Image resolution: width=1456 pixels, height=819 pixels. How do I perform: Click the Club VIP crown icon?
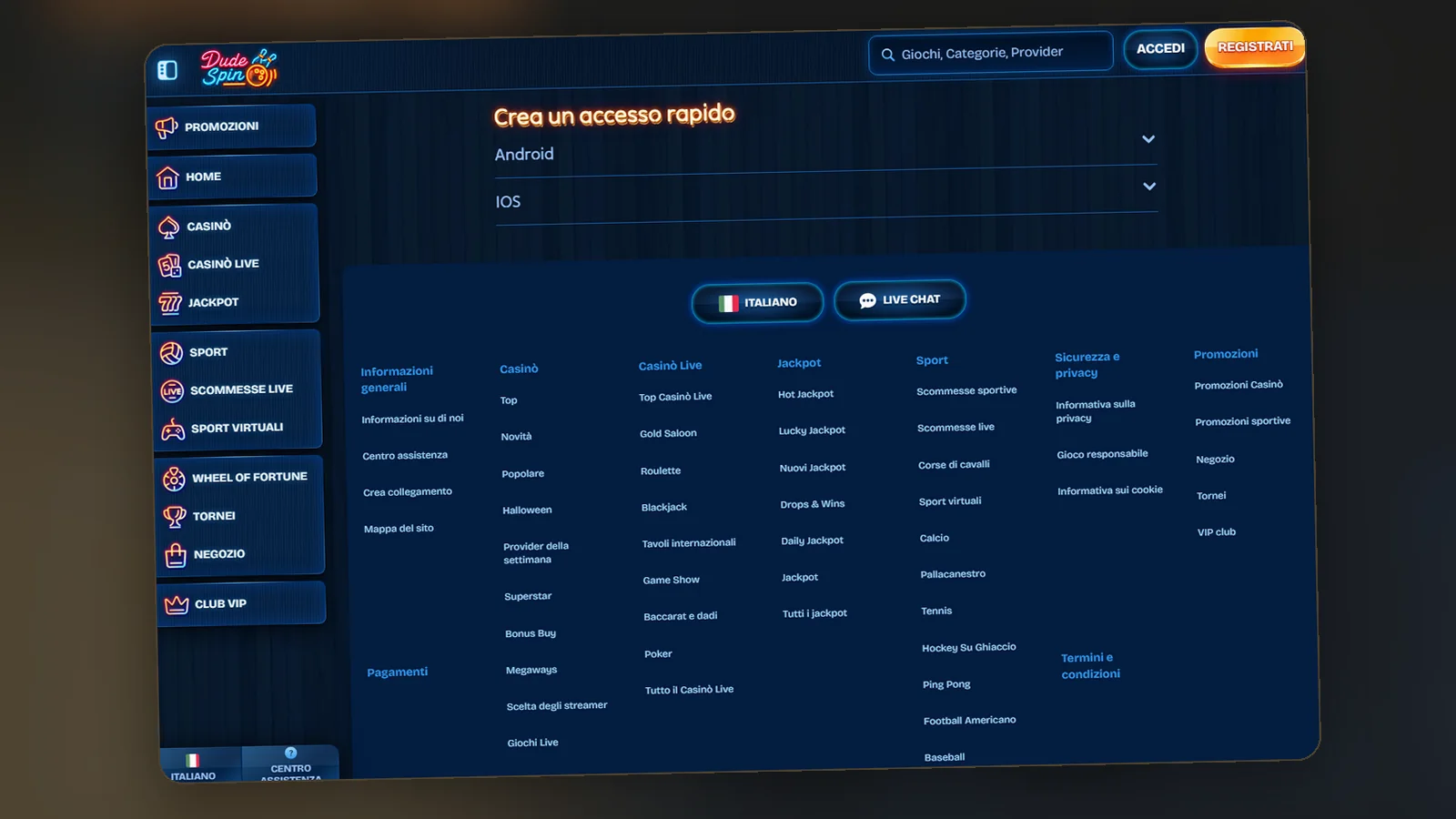point(177,604)
